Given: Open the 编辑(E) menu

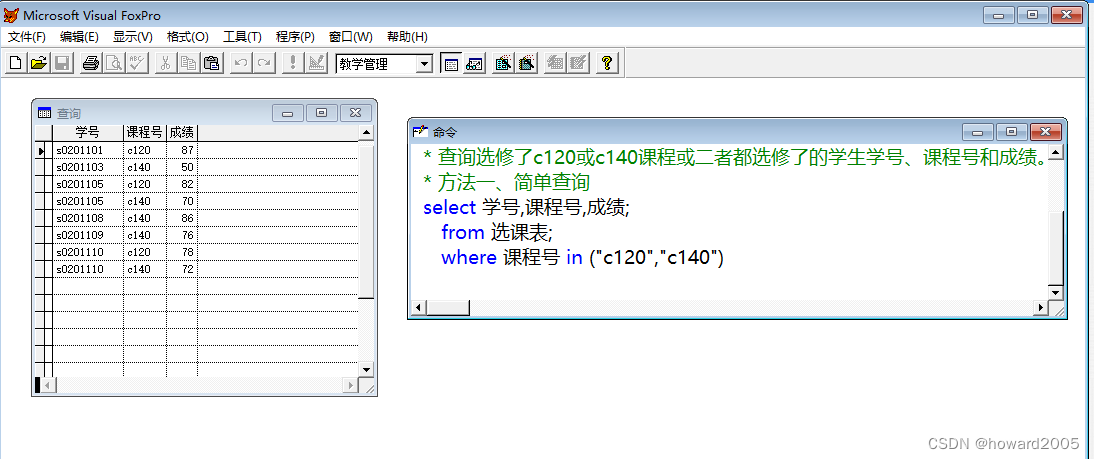Looking at the screenshot, I should pyautogui.click(x=79, y=37).
